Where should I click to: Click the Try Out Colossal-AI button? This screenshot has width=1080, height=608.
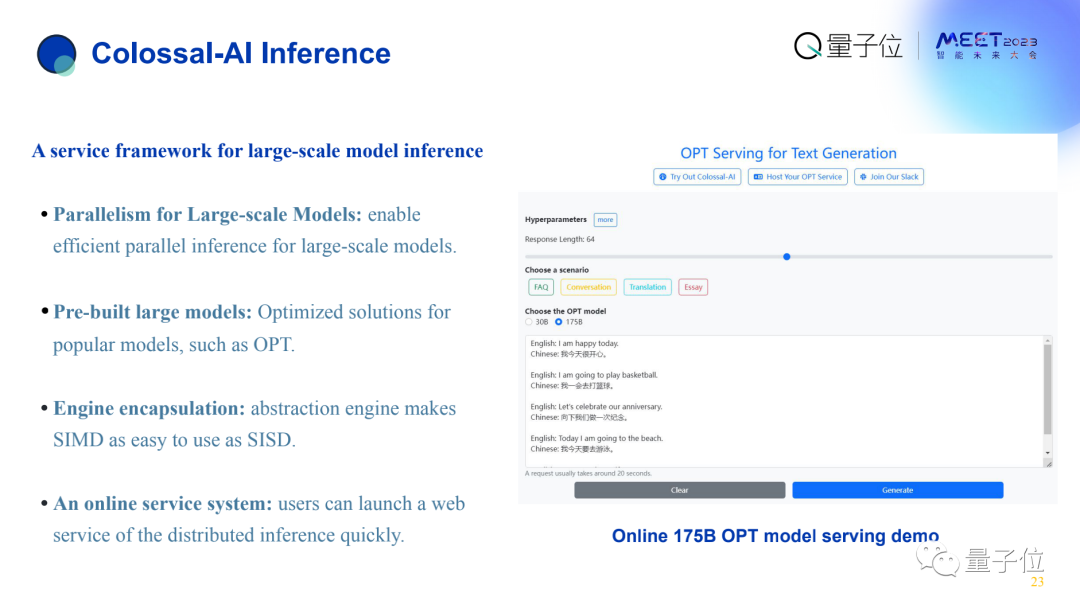[697, 177]
